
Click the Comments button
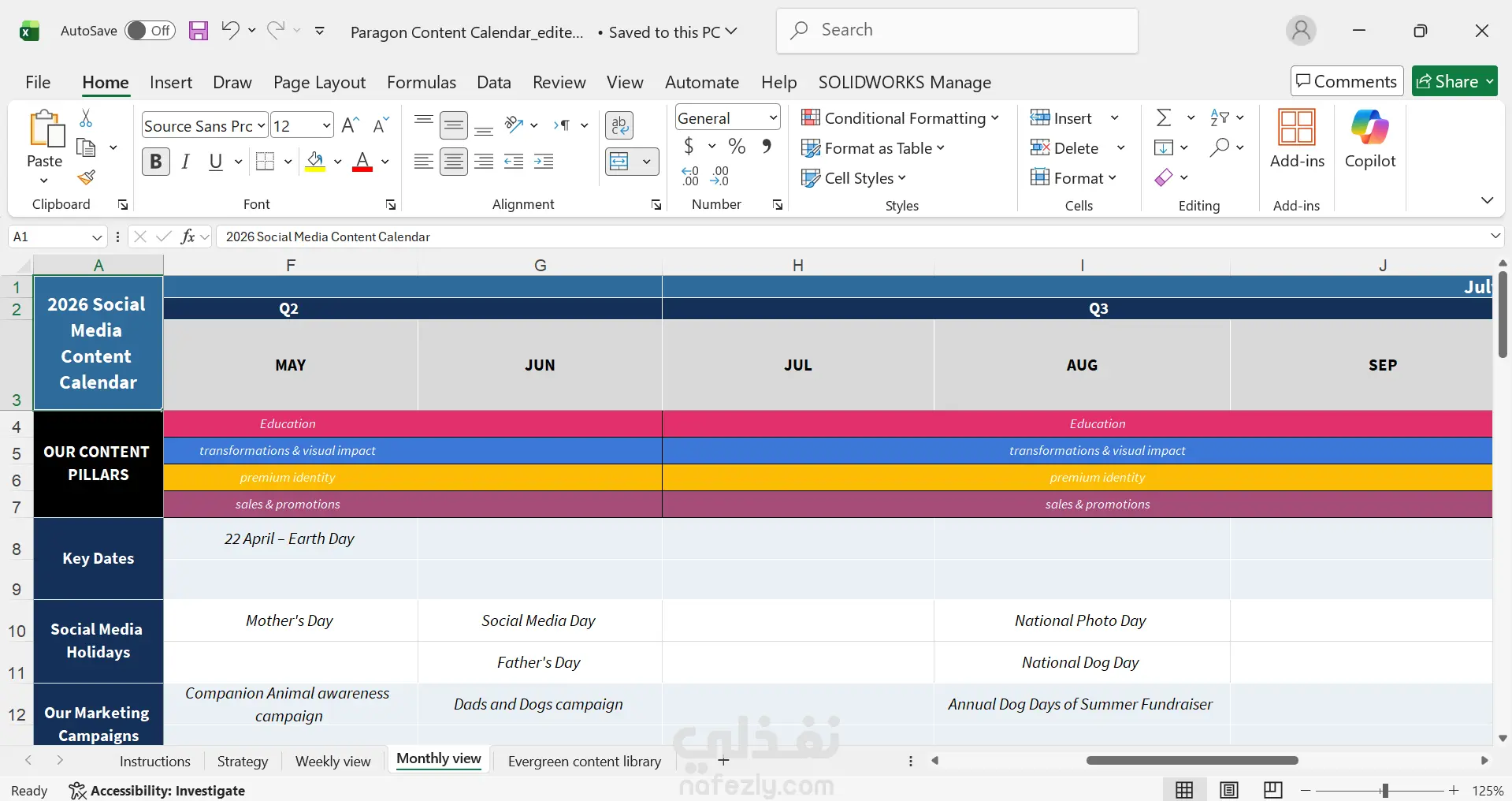[x=1347, y=81]
